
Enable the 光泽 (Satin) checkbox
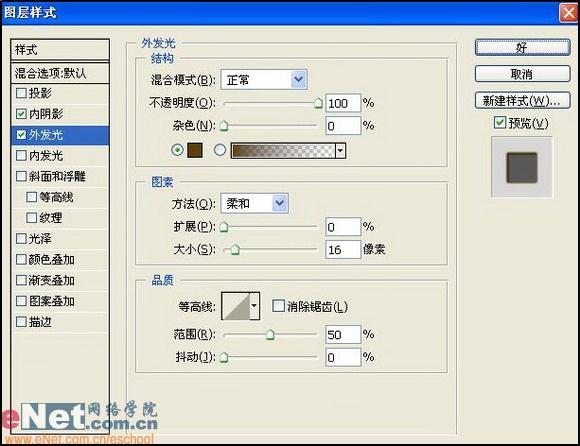(21, 239)
